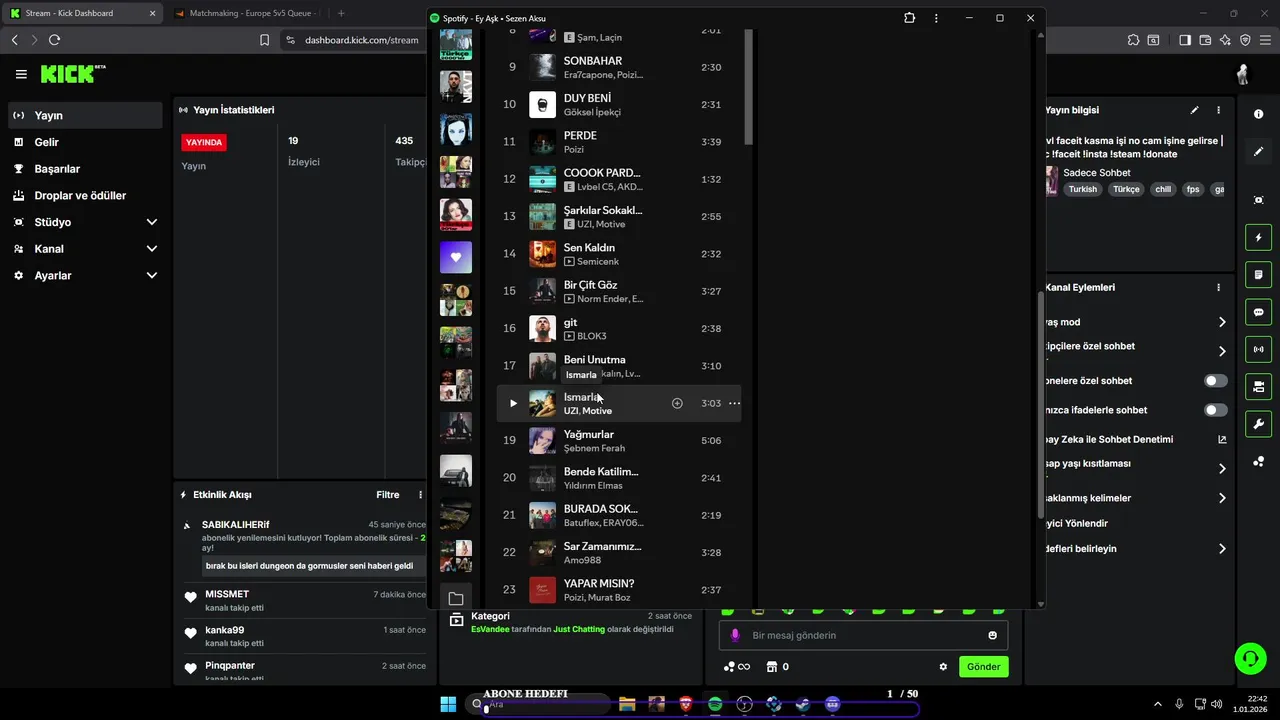Open 'defleri belirleyin' chevron option
This screenshot has height=720, width=1280.
click(1222, 549)
